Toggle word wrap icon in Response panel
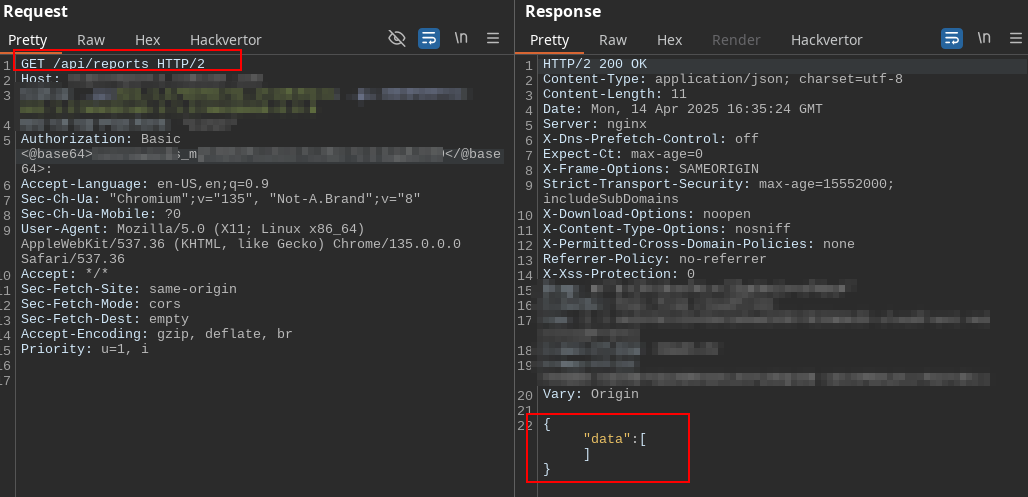 pyautogui.click(x=952, y=39)
